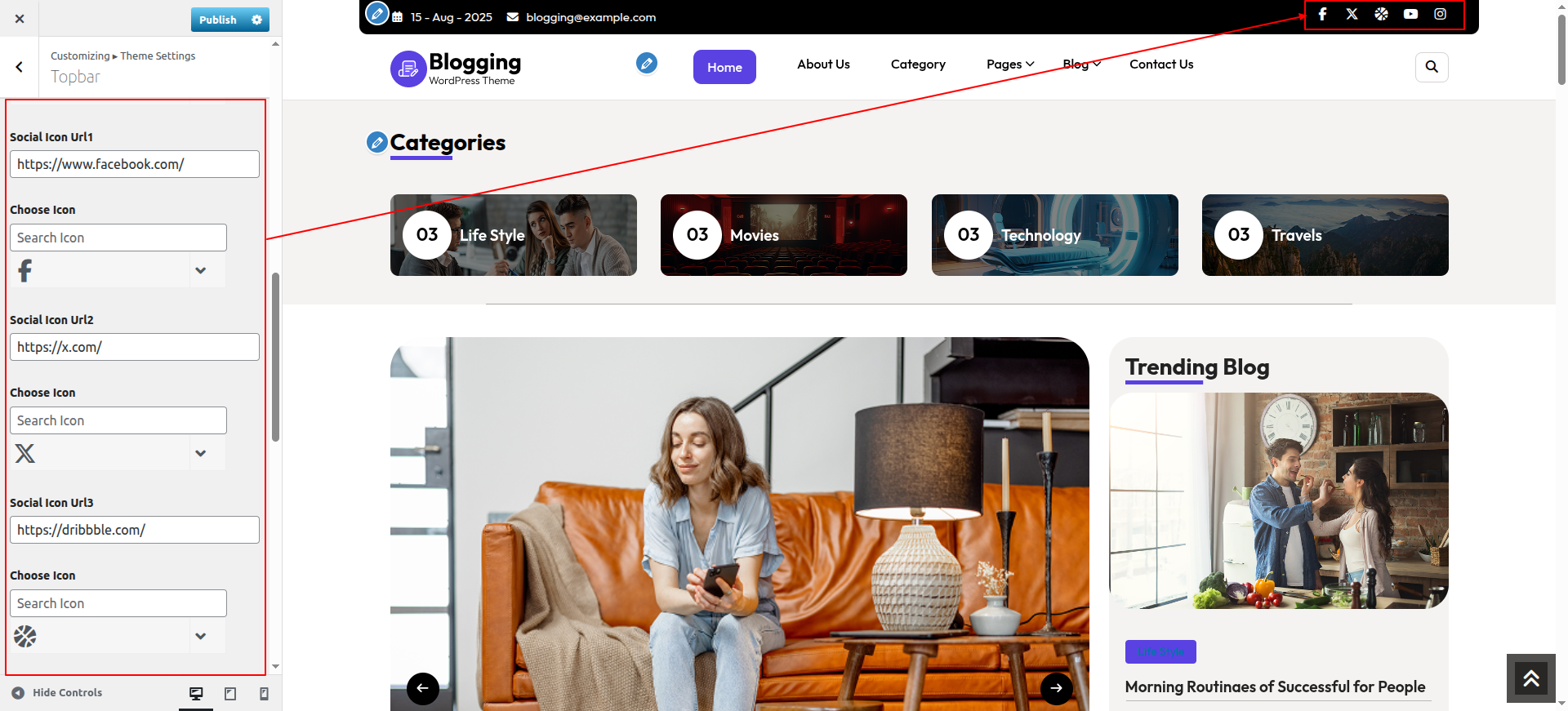
Task: Go to the next slider image
Action: point(1056,688)
